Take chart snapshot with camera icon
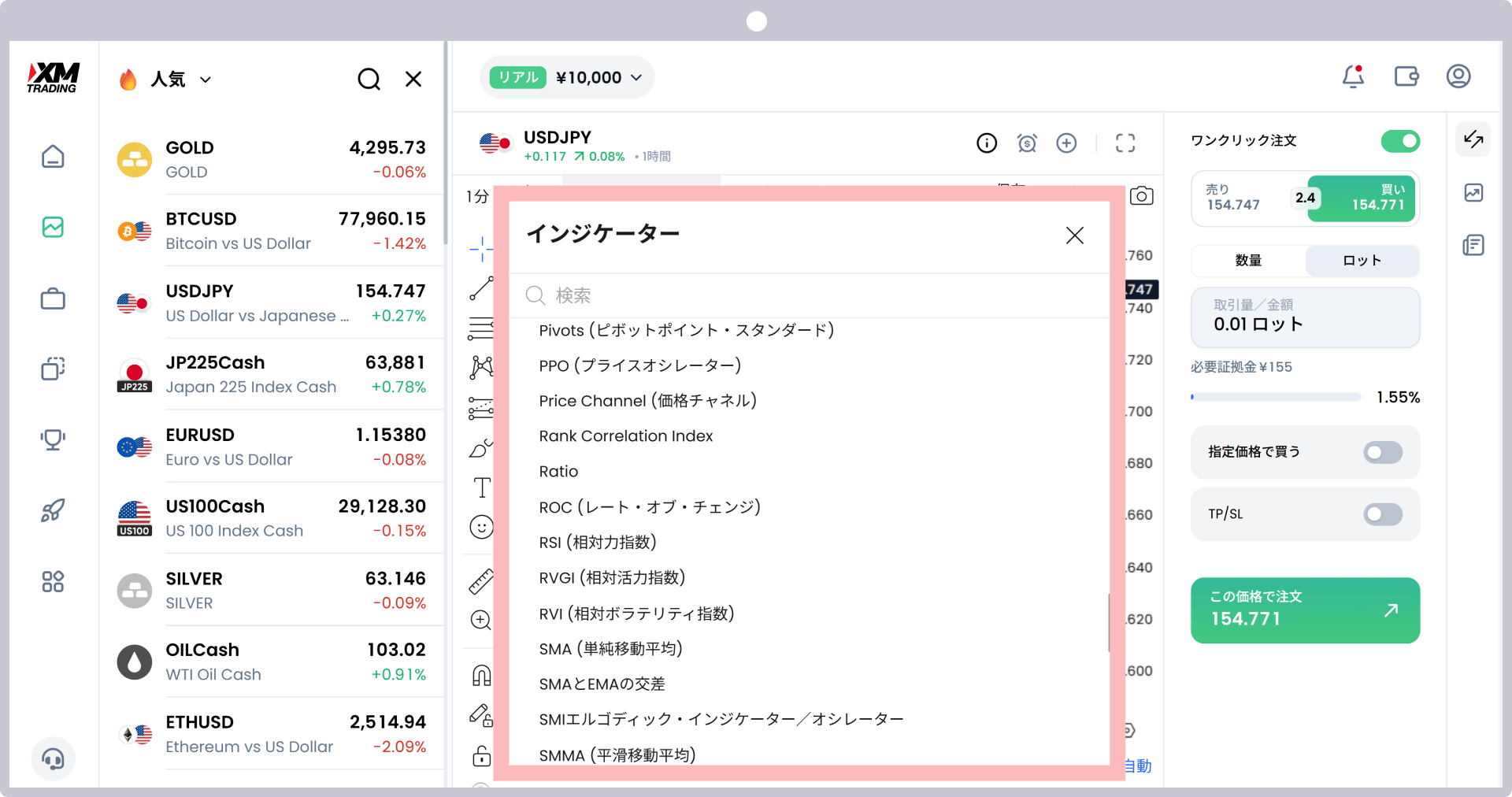Viewport: 1512px width, 797px height. pyautogui.click(x=1141, y=196)
